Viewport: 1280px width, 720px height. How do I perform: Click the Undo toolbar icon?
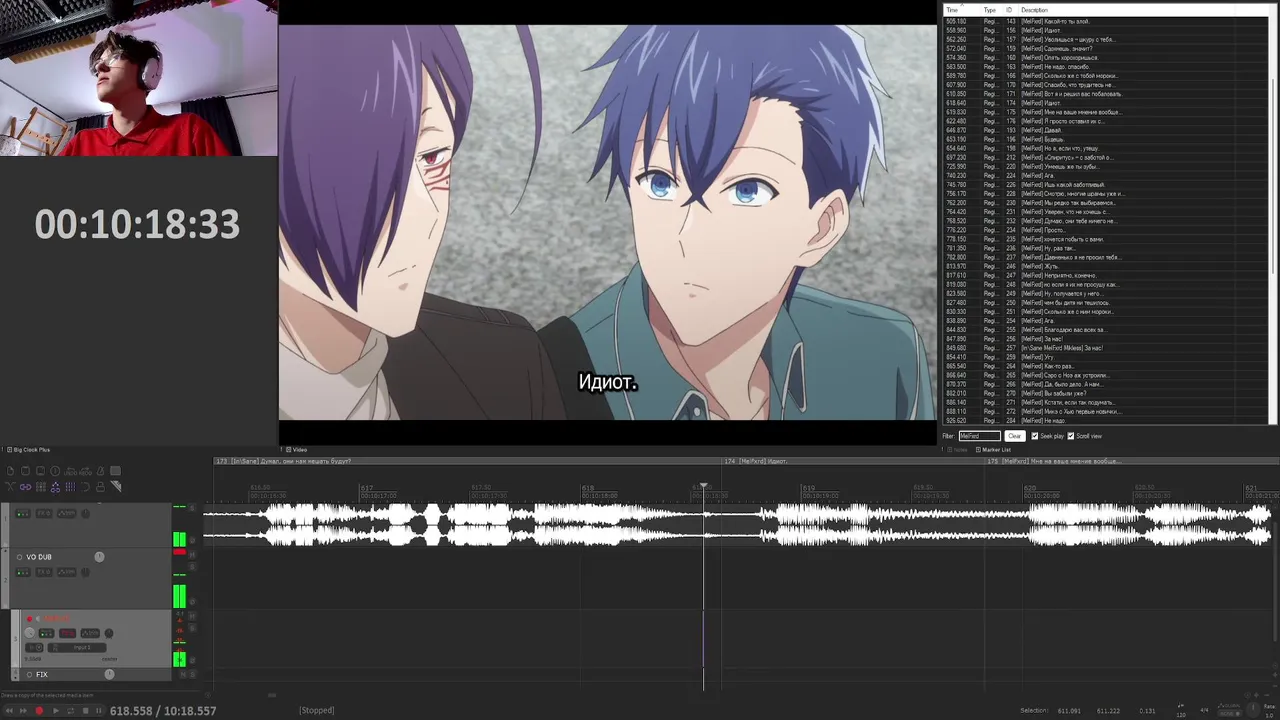coord(70,472)
